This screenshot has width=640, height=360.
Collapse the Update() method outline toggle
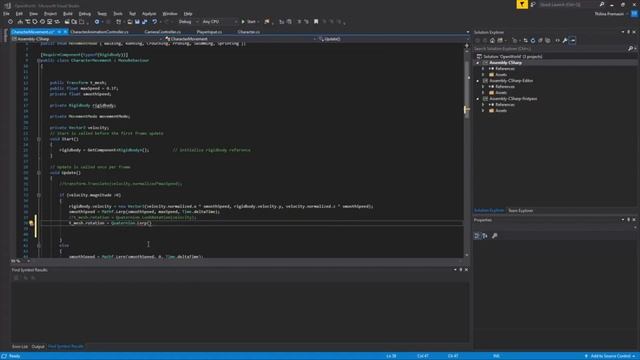click(39, 173)
